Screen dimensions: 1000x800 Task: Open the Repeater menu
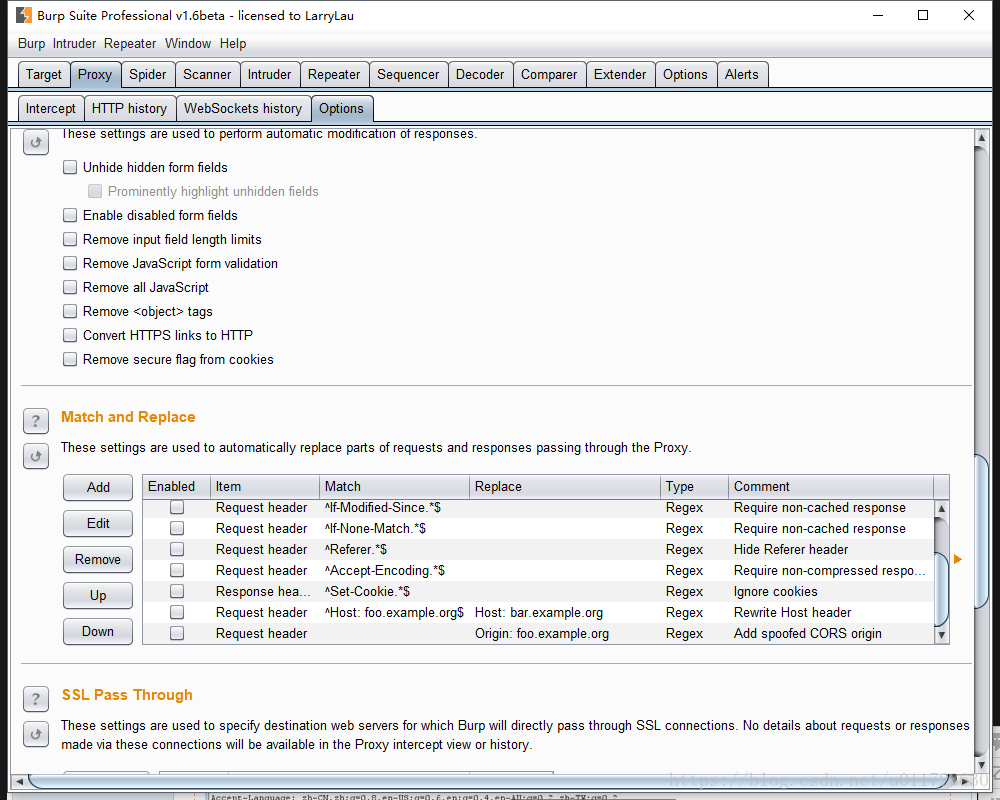click(130, 43)
